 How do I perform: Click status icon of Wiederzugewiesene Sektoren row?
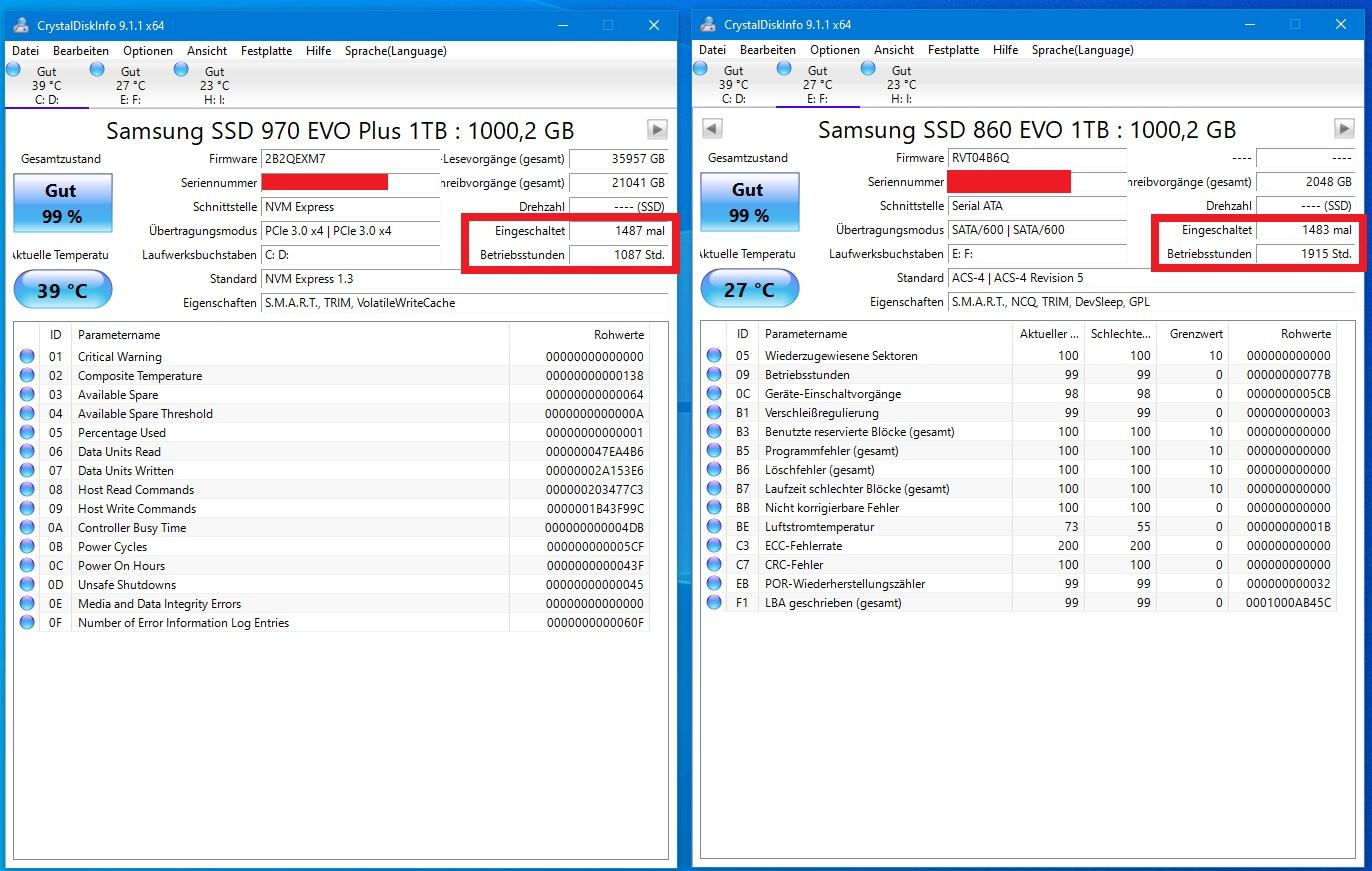point(714,356)
